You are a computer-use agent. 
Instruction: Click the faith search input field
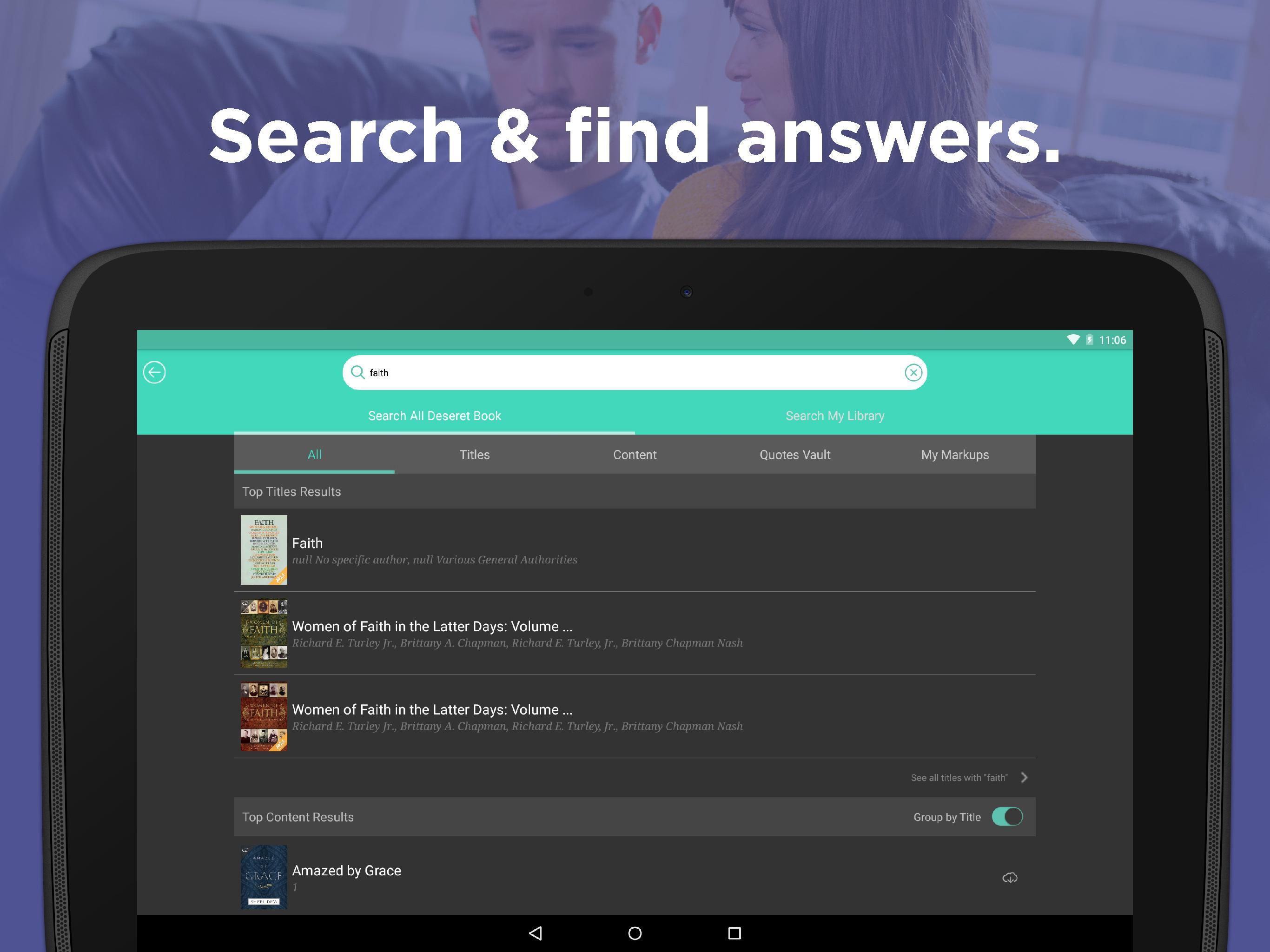pos(634,372)
